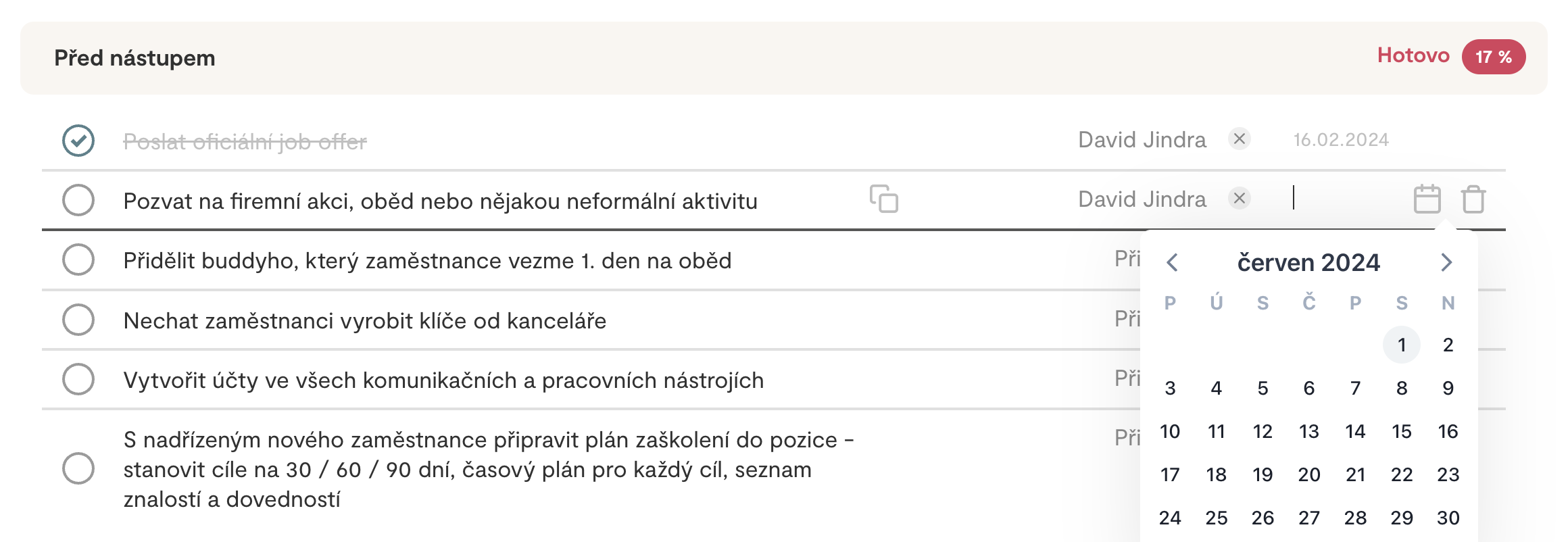Go to the previous month in calendar

click(x=1173, y=262)
